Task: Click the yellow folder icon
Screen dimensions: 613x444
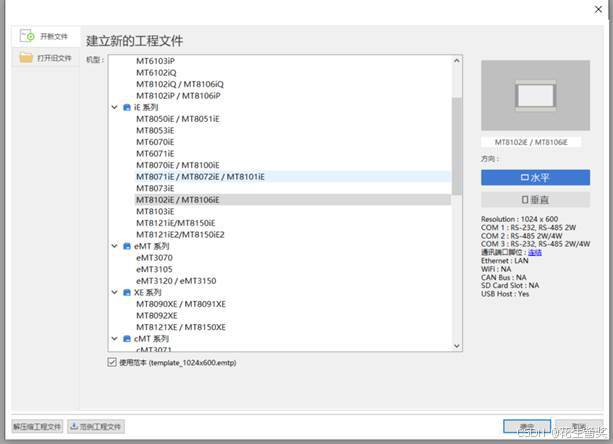Action: (26, 58)
